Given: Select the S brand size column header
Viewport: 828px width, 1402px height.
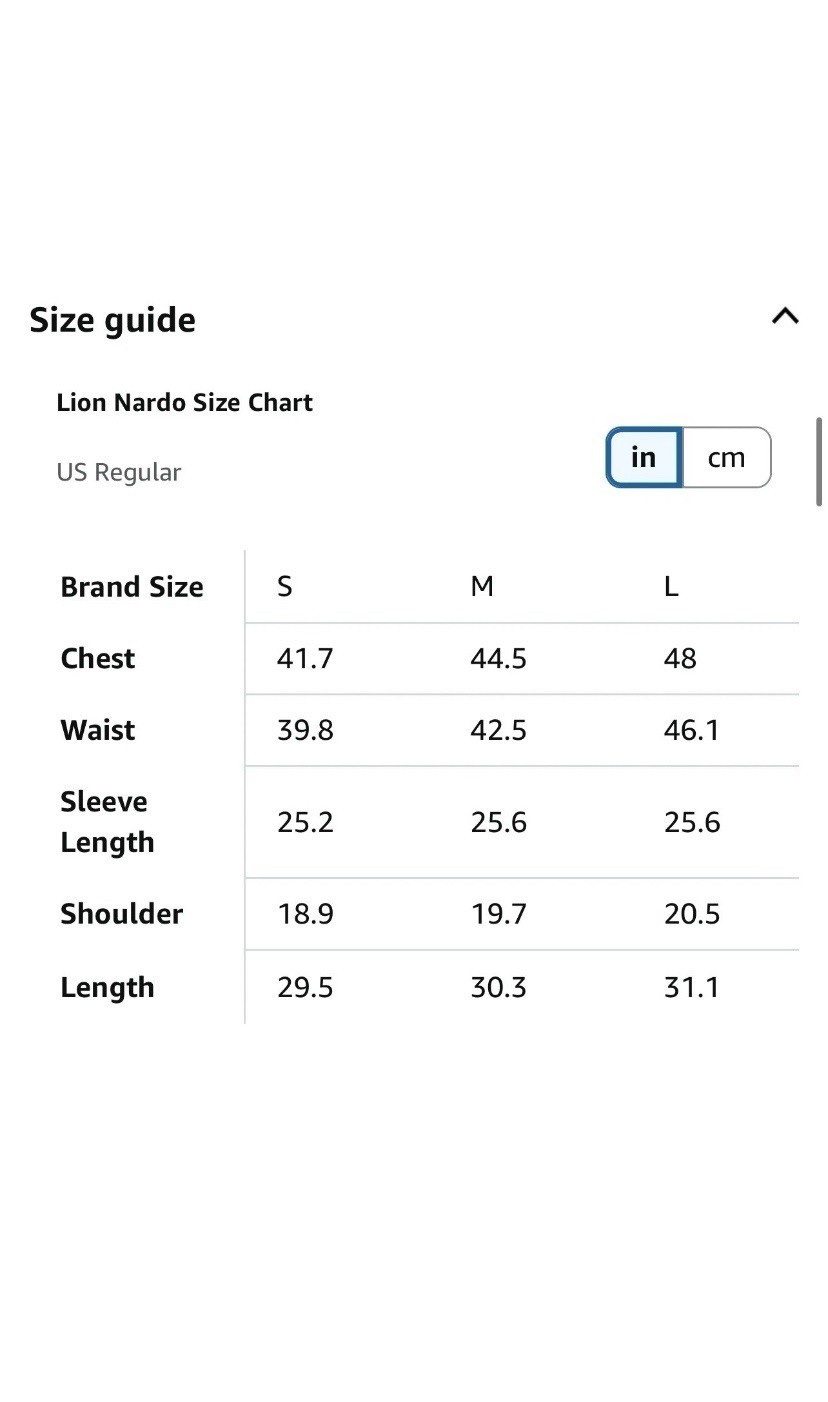Looking at the screenshot, I should (285, 587).
